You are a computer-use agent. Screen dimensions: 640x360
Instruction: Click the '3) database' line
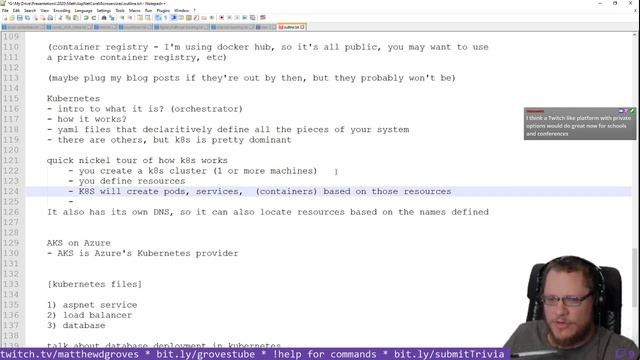click(76, 325)
